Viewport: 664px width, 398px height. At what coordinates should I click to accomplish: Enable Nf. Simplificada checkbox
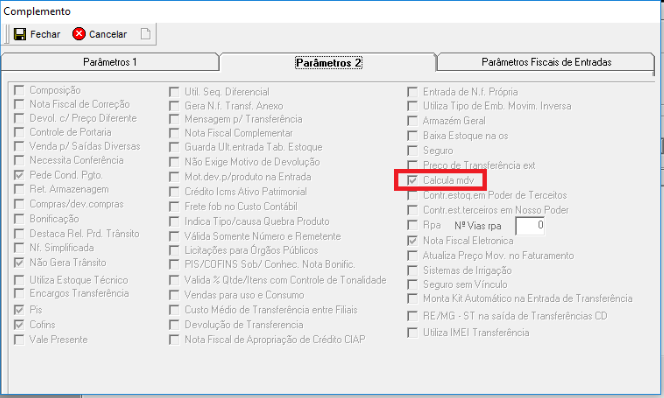pyautogui.click(x=19, y=247)
